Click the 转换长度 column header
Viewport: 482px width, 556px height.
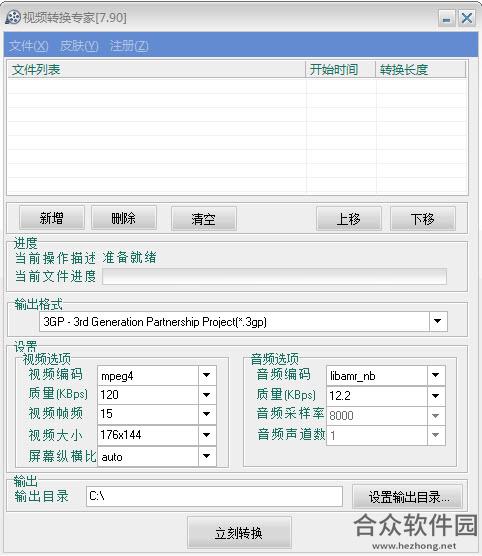pyautogui.click(x=421, y=70)
